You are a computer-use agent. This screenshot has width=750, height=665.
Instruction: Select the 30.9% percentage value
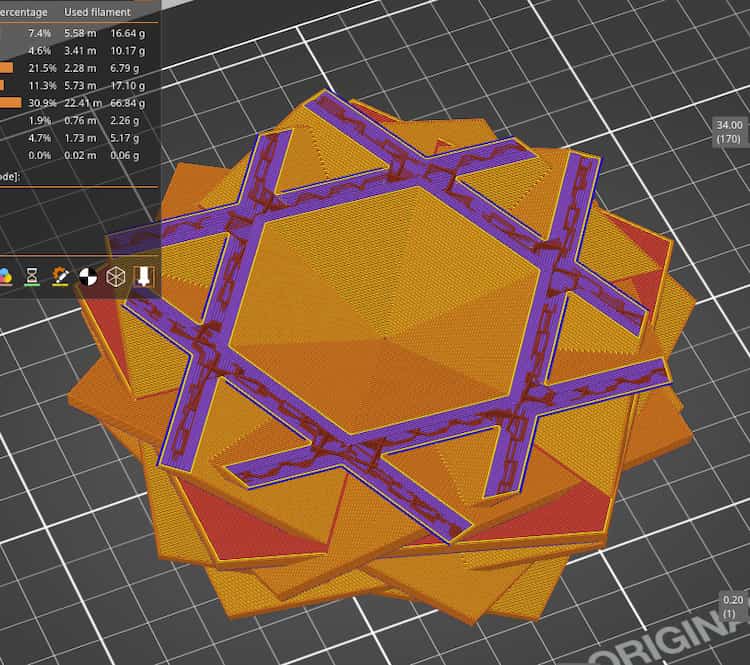(42, 103)
